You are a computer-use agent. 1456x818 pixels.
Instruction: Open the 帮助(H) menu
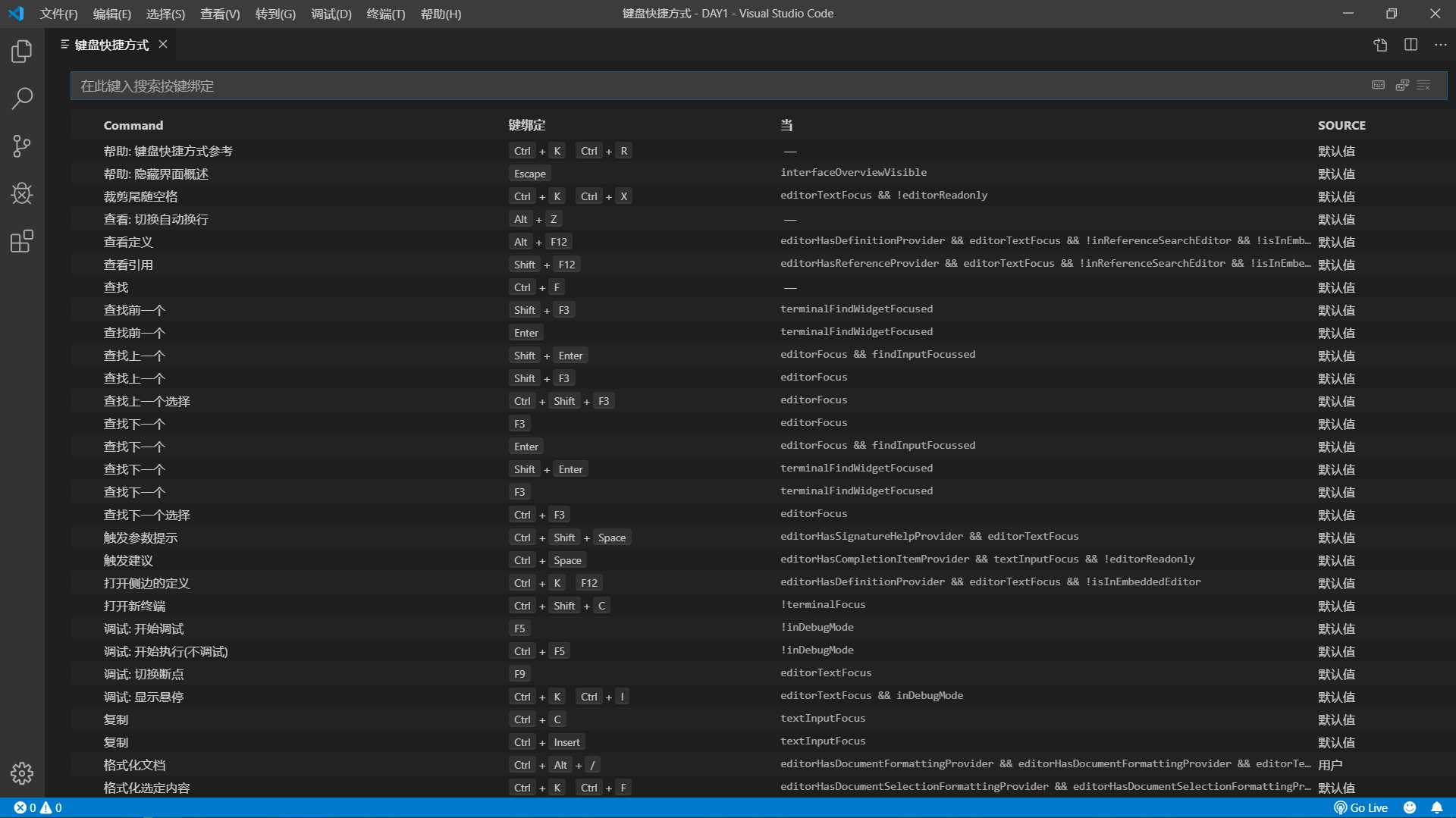click(441, 14)
